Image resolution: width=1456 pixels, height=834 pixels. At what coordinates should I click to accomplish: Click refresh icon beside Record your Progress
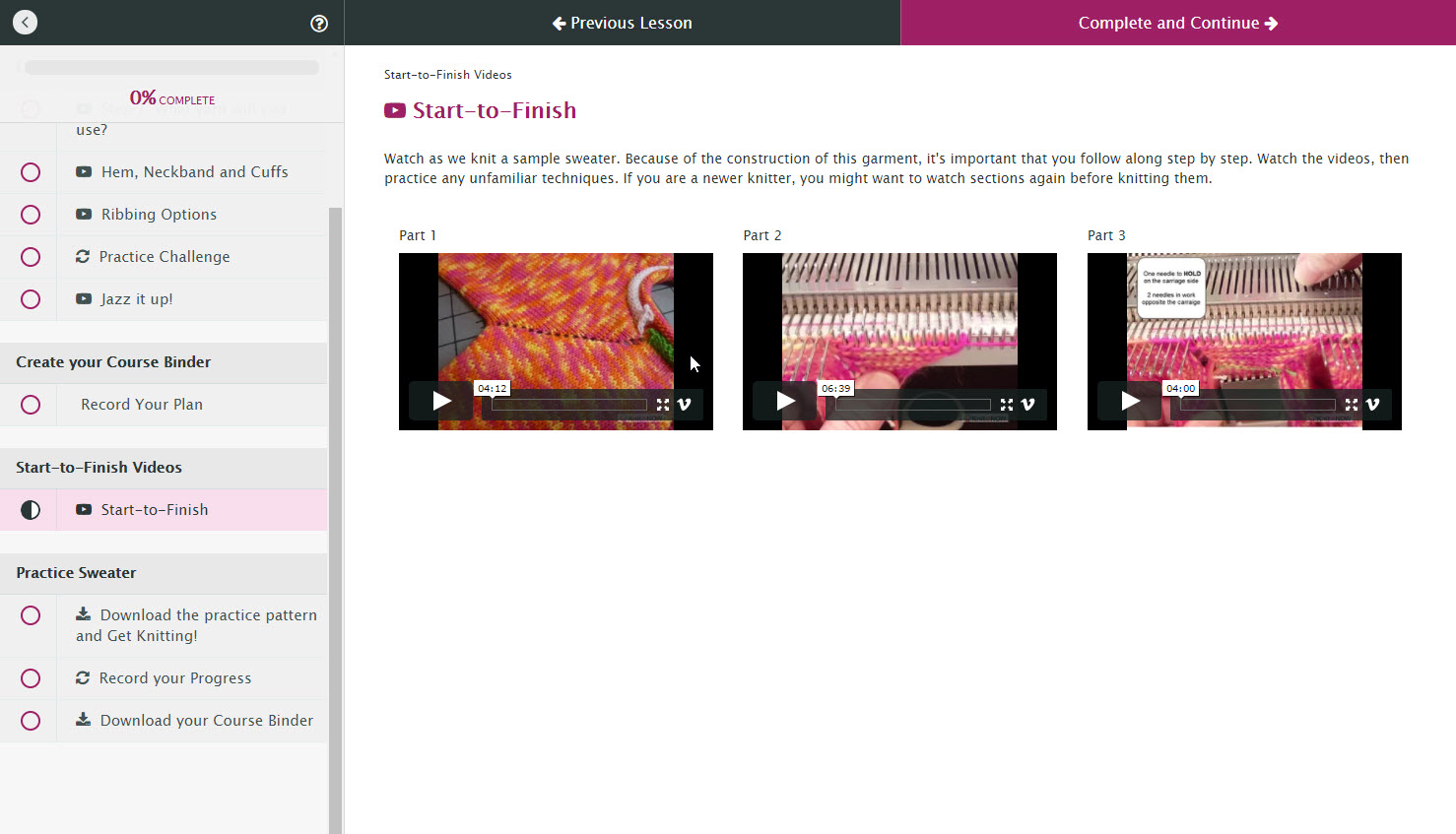coord(83,677)
